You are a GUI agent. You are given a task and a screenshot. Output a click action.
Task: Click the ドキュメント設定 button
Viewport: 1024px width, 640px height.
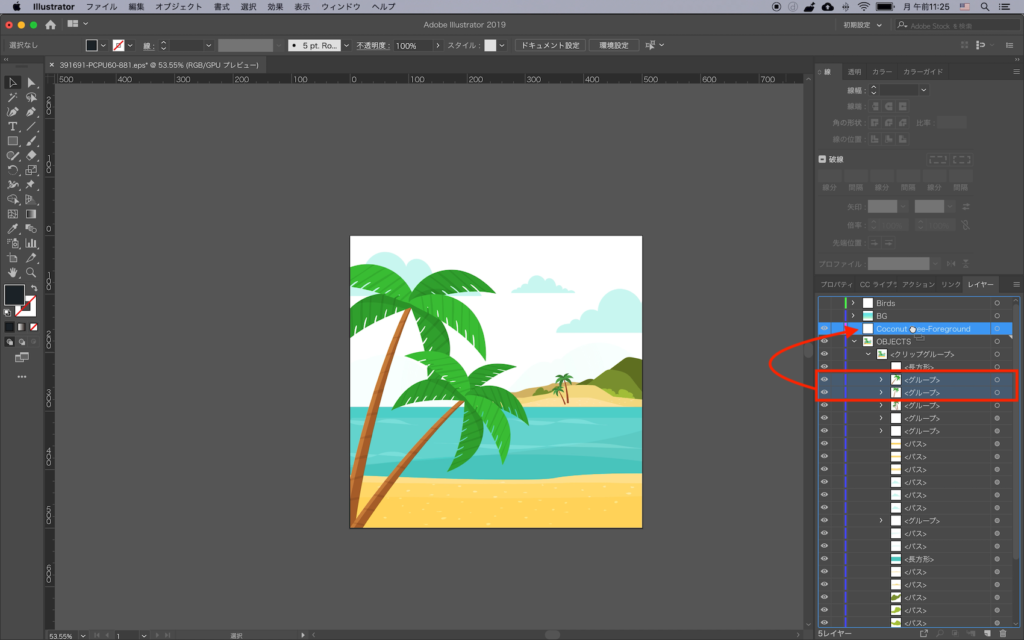coord(549,46)
